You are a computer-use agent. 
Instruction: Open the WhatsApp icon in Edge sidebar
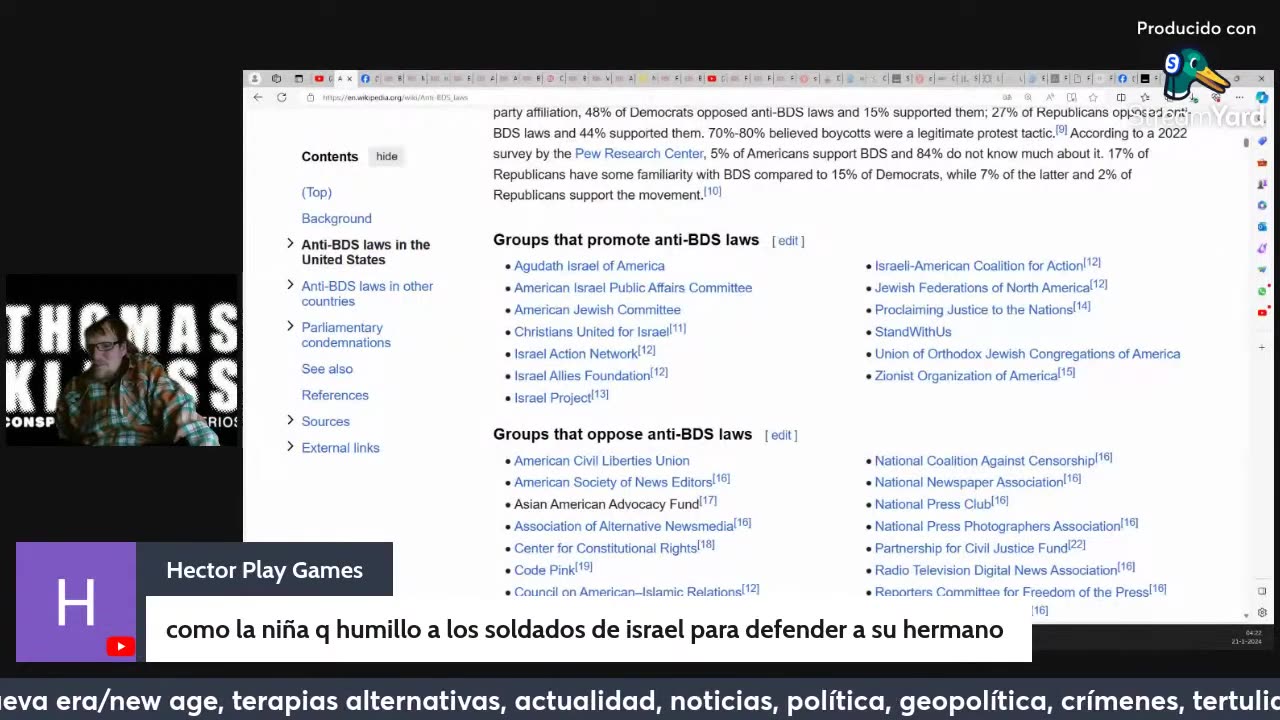click(x=1262, y=291)
